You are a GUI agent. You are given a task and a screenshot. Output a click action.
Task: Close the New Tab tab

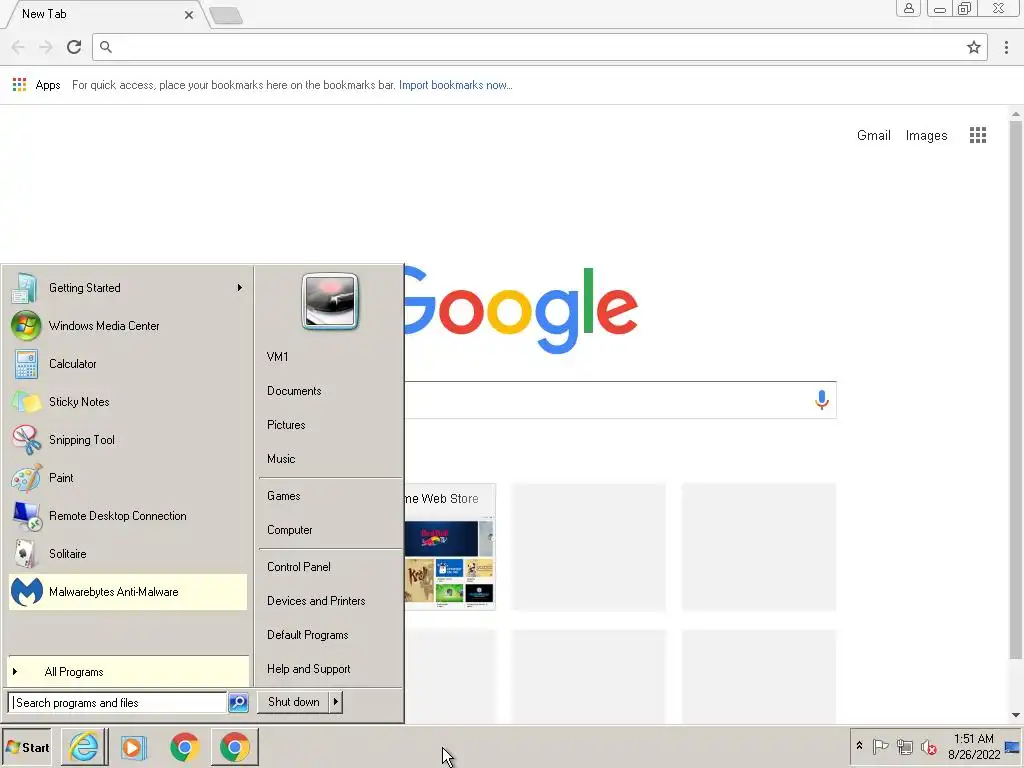pyautogui.click(x=189, y=14)
